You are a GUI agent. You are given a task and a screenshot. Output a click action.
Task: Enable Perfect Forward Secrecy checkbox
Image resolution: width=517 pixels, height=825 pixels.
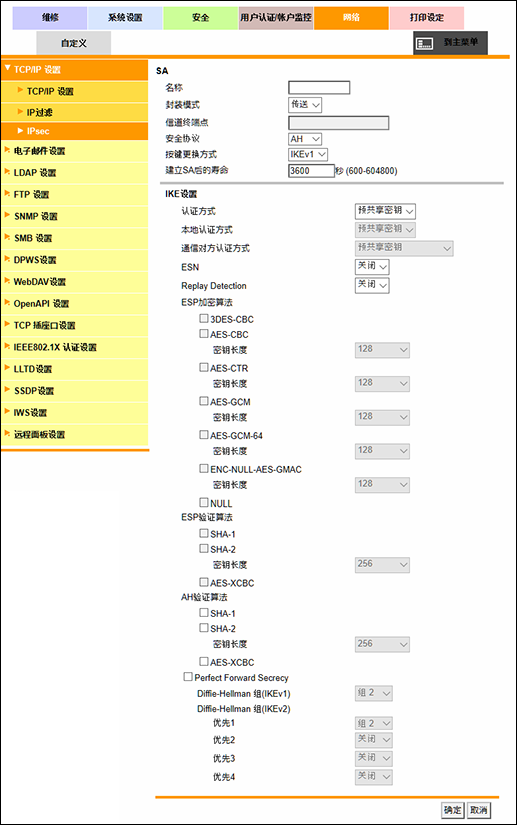(188, 677)
